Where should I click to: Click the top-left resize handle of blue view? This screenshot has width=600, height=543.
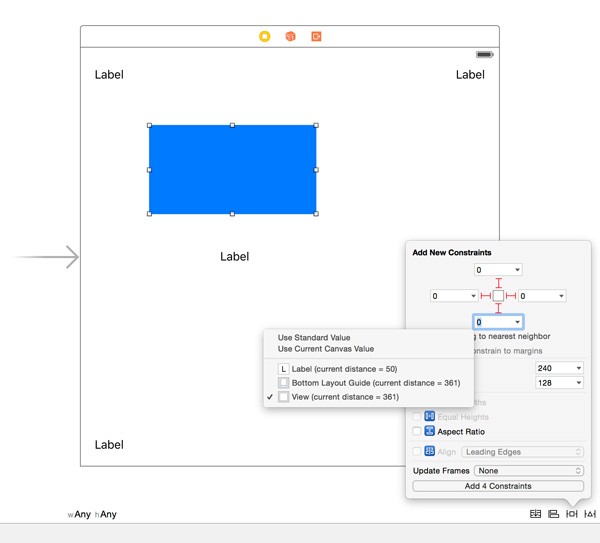[149, 125]
